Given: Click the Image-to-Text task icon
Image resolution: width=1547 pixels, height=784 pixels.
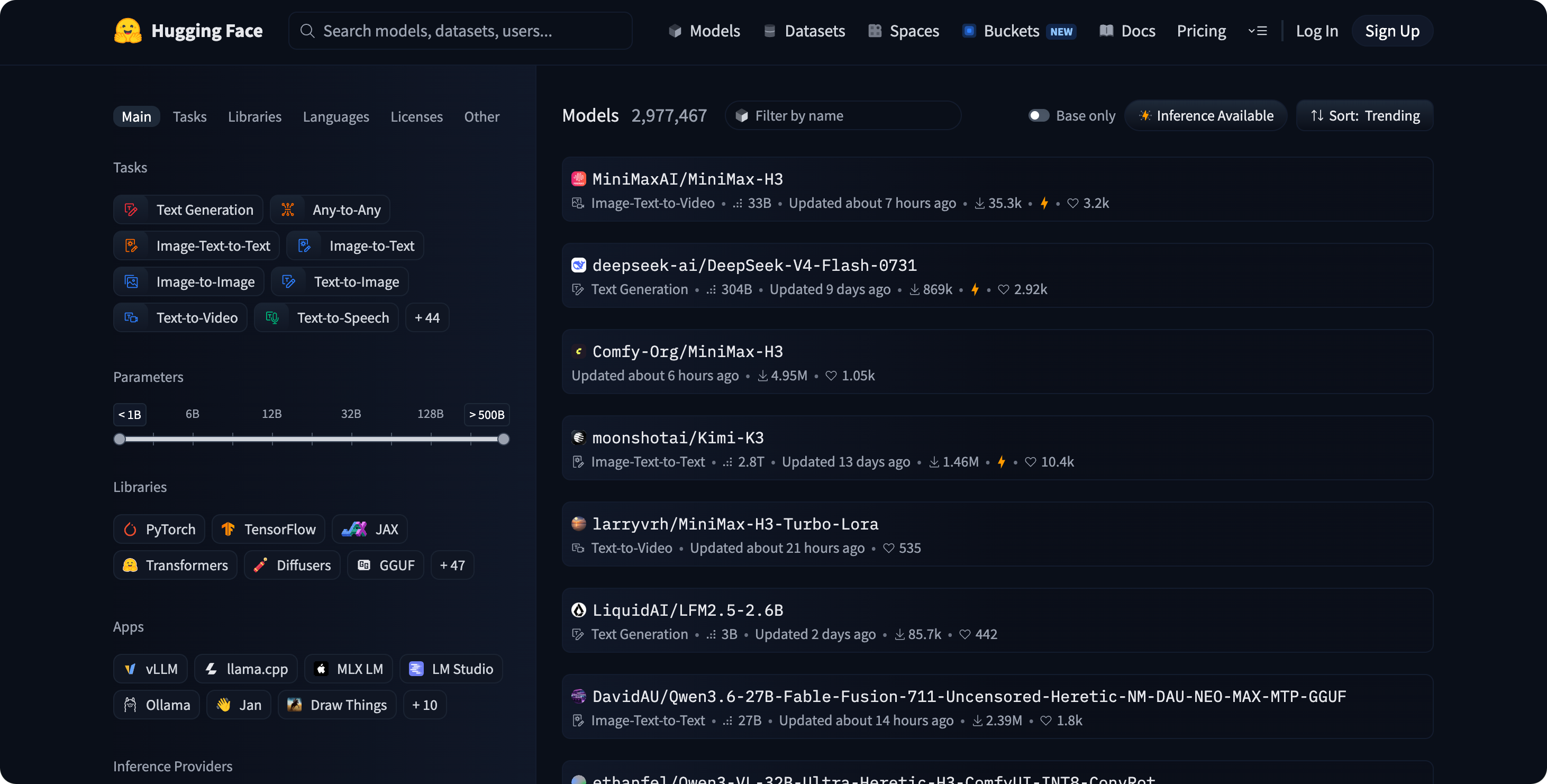Looking at the screenshot, I should pos(304,245).
